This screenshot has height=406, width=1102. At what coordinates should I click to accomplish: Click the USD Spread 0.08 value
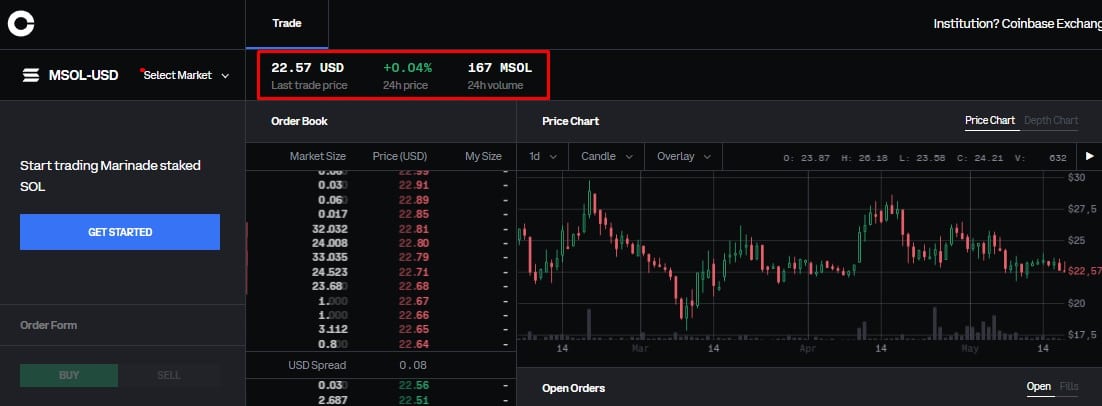(413, 365)
